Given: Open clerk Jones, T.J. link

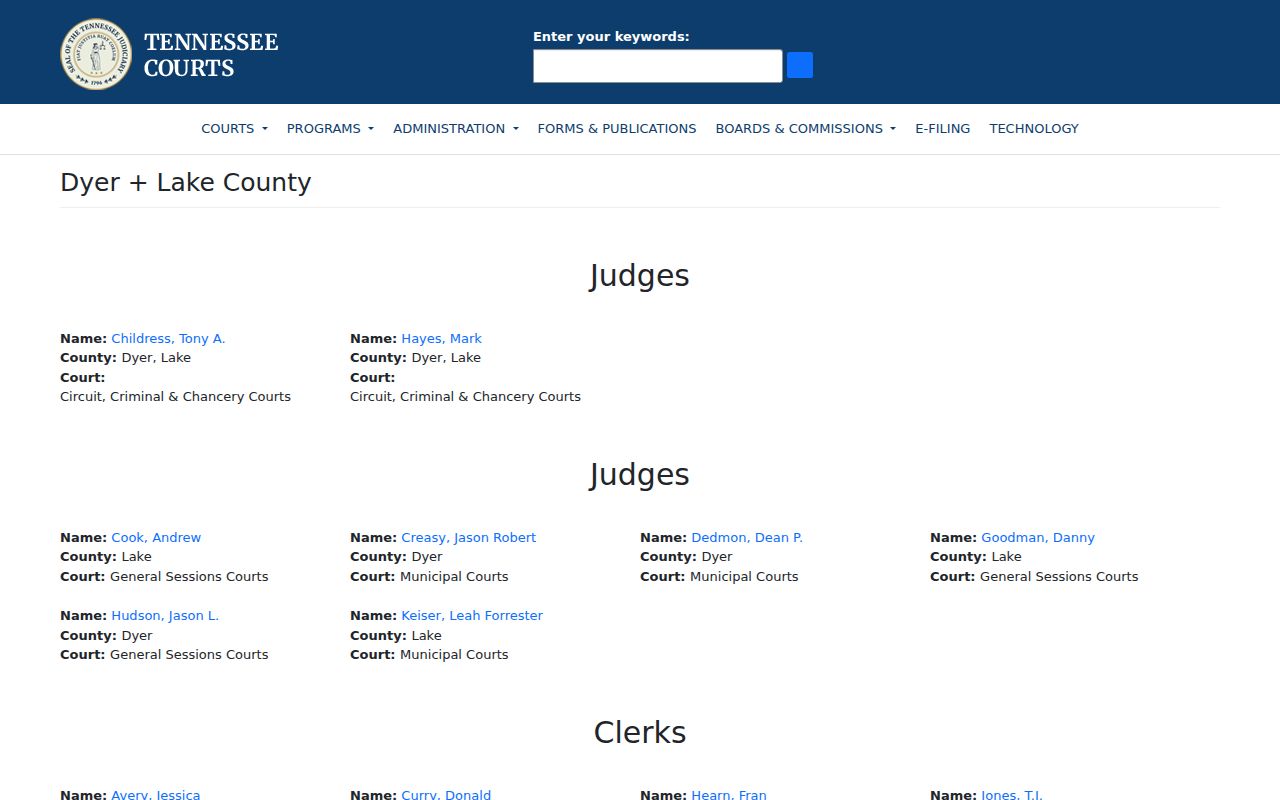Looking at the screenshot, I should [x=1012, y=795].
